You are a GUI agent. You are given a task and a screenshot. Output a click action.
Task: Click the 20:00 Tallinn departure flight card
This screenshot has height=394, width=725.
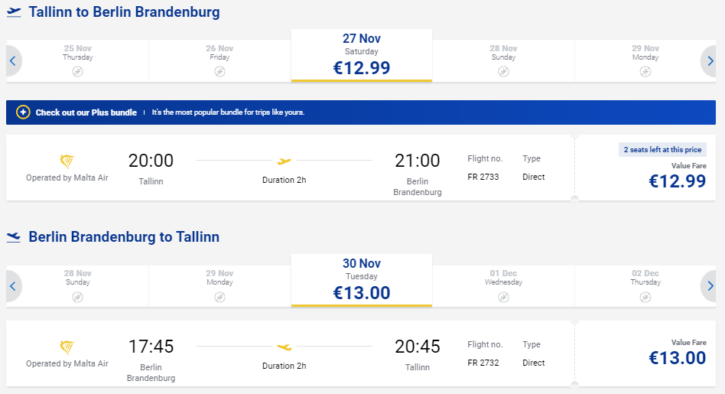289,168
